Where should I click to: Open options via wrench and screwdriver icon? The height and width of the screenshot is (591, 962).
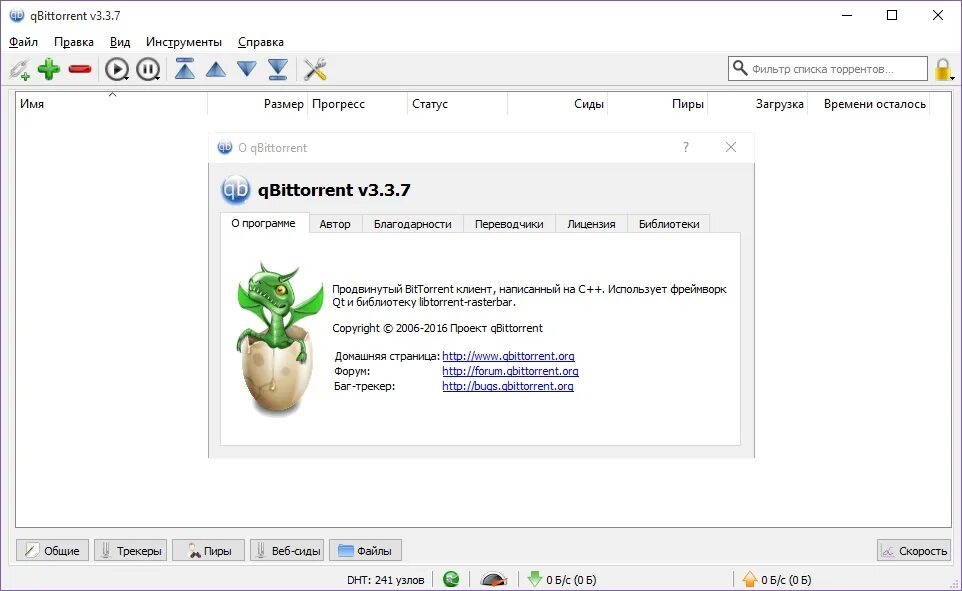pos(315,69)
